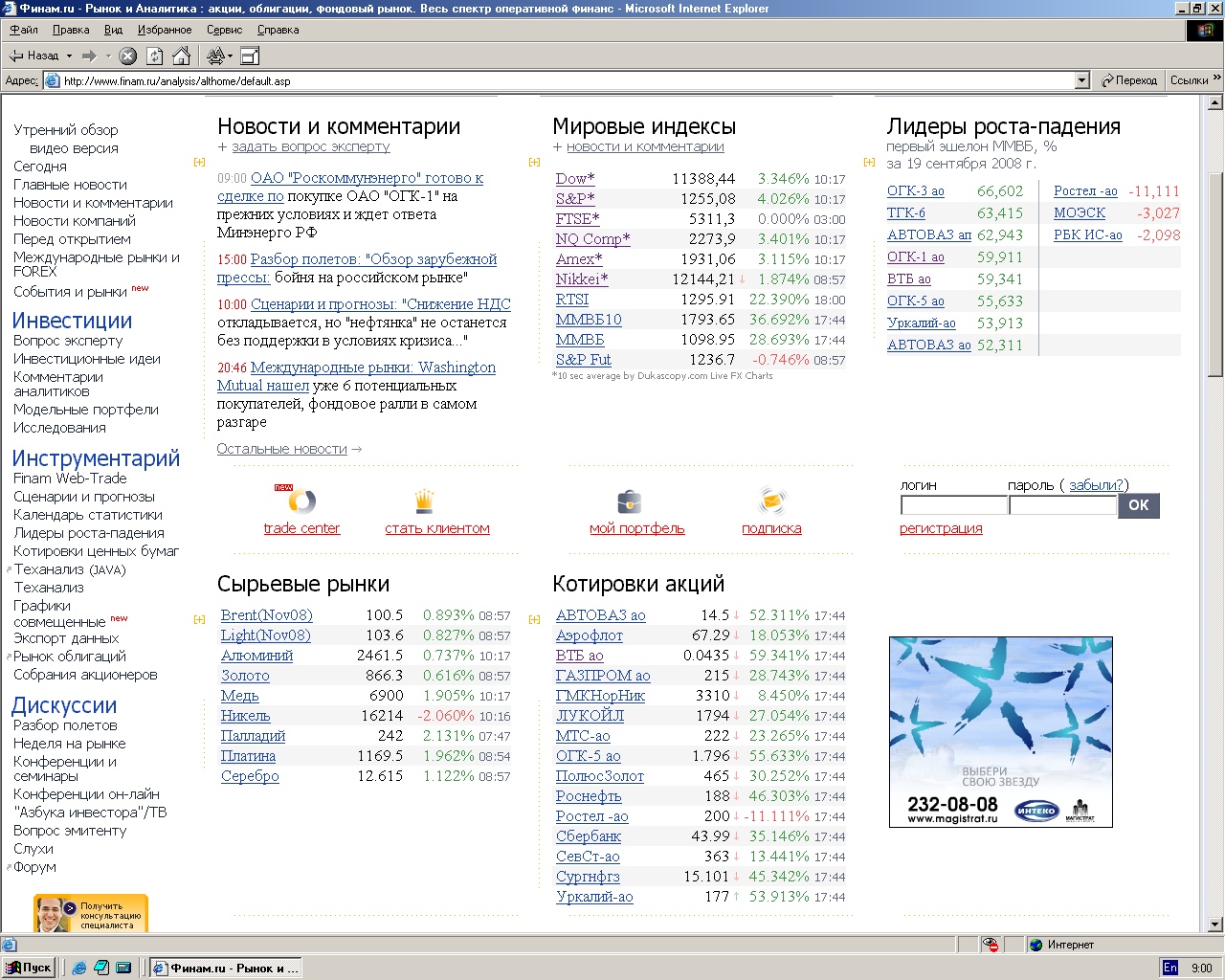Expand the Мировые индексы section [+] marker
This screenshot has height=980, width=1225.
point(534,162)
